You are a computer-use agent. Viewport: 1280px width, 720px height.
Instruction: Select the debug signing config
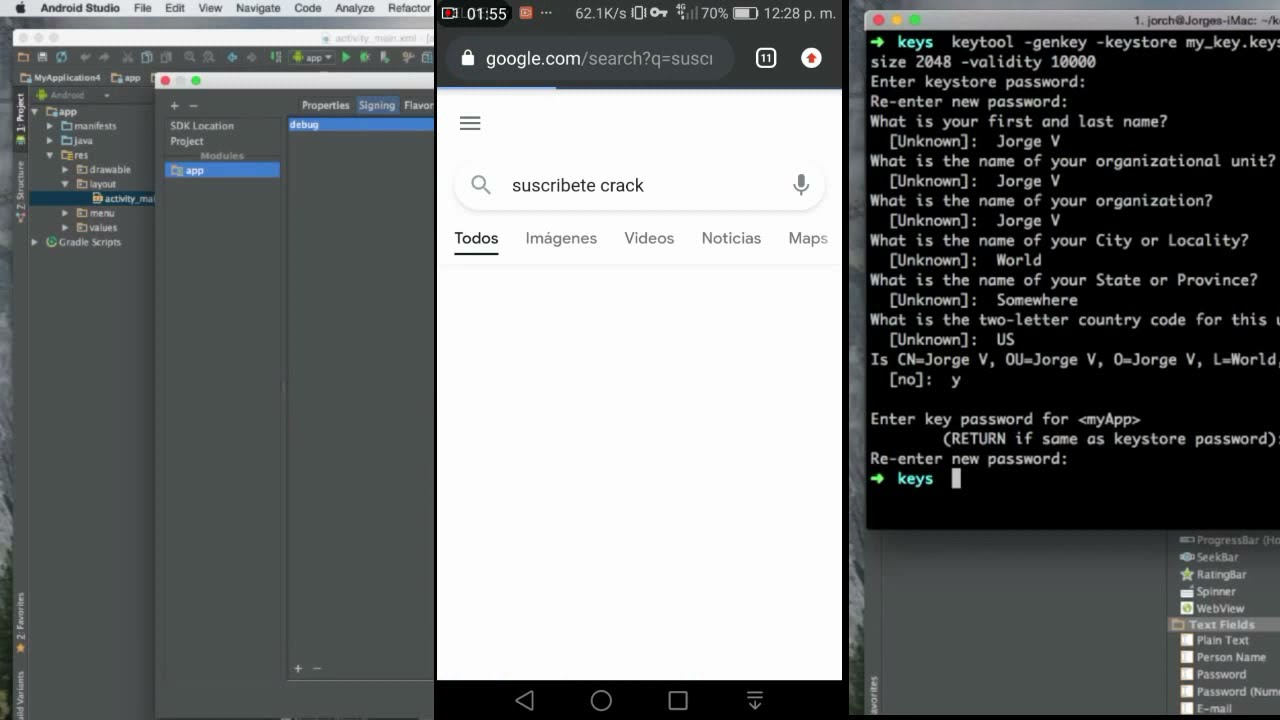click(x=360, y=125)
